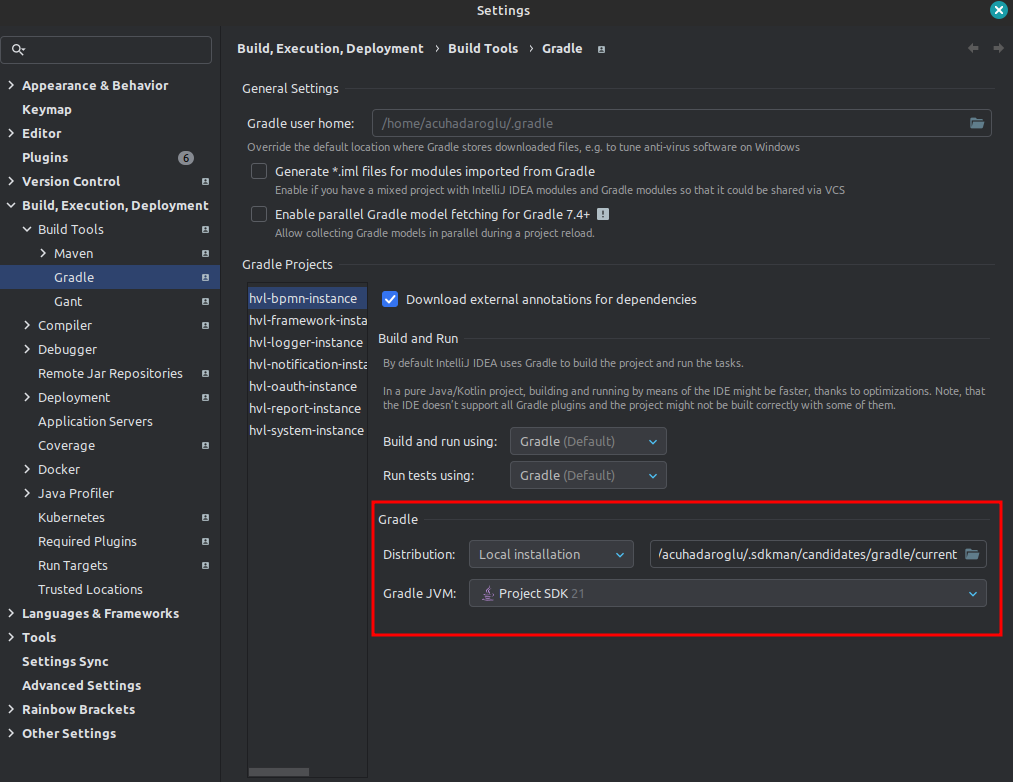Select the hvl-oauth-instance Gradle project
Screen dimensions: 1013x782
click(x=303, y=387)
